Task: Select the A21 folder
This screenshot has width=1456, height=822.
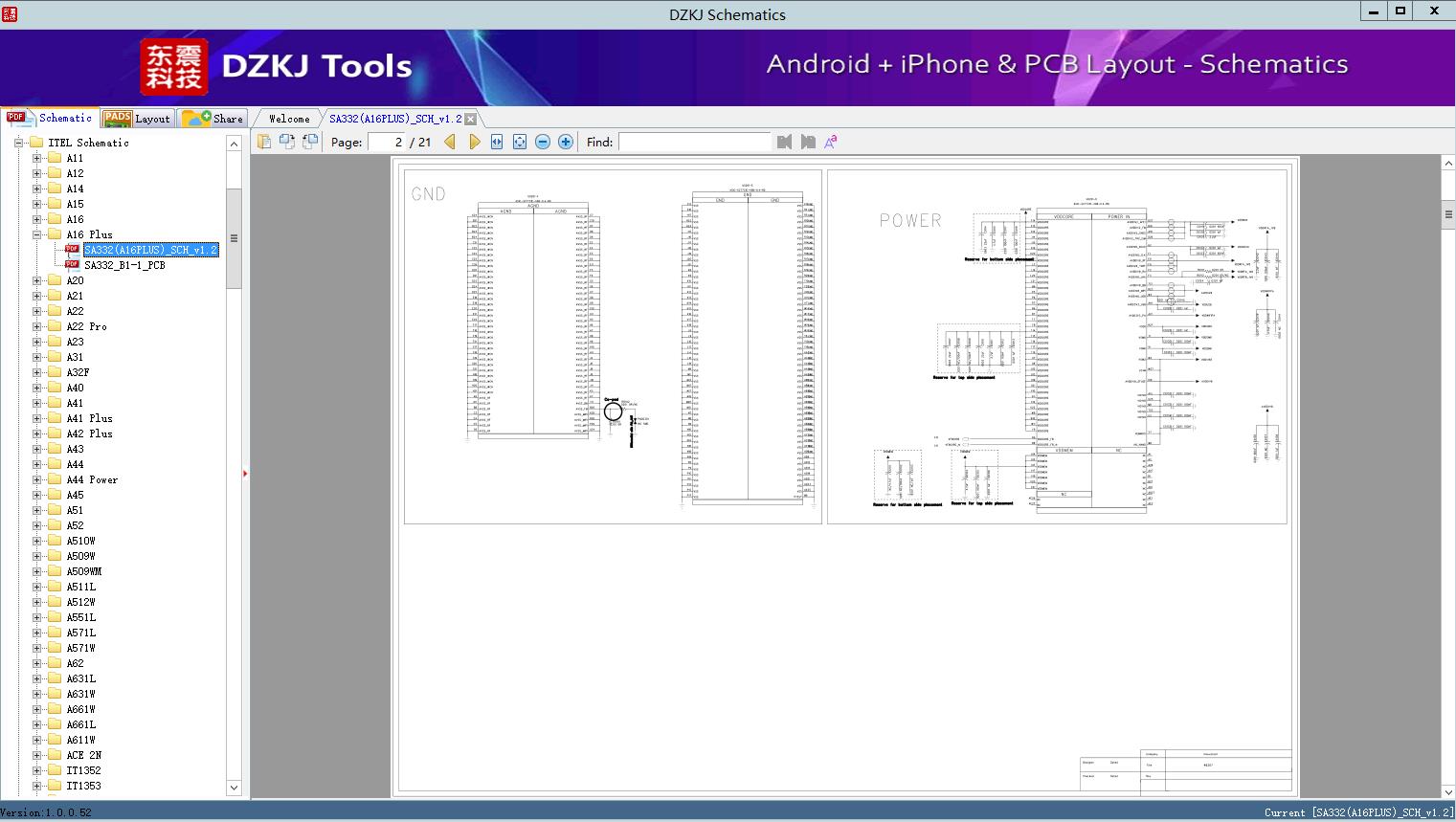Action: tap(75, 296)
